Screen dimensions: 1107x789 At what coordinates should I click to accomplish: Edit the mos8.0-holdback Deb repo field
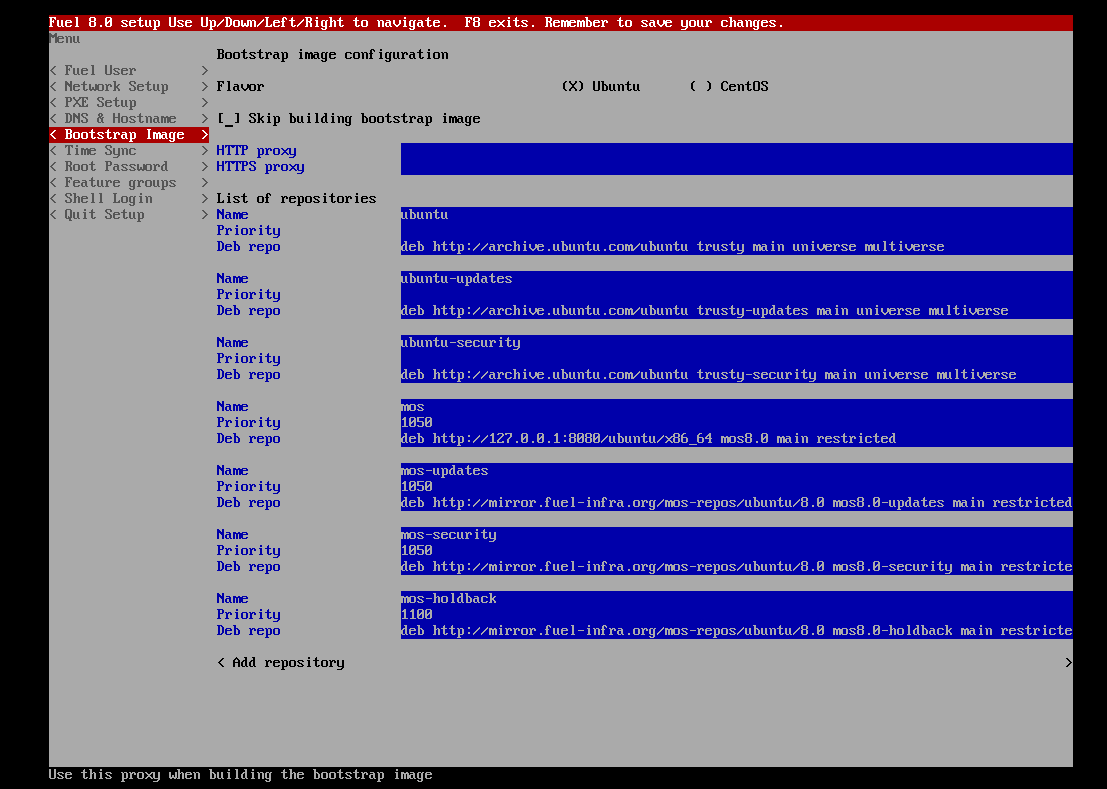click(736, 630)
